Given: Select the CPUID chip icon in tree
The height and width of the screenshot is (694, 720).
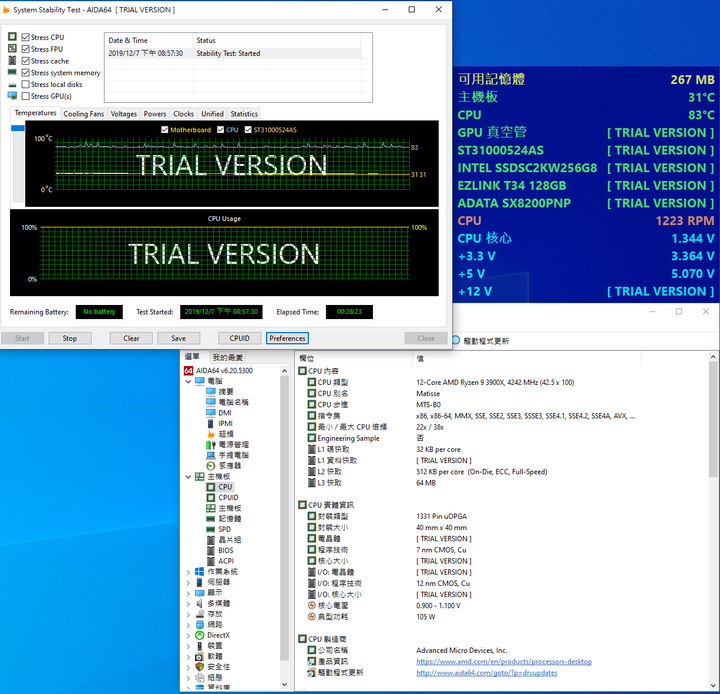Looking at the screenshot, I should click(210, 497).
